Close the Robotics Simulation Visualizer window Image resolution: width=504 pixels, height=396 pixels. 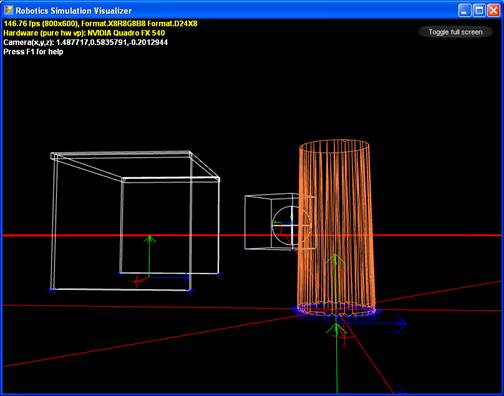click(x=494, y=10)
